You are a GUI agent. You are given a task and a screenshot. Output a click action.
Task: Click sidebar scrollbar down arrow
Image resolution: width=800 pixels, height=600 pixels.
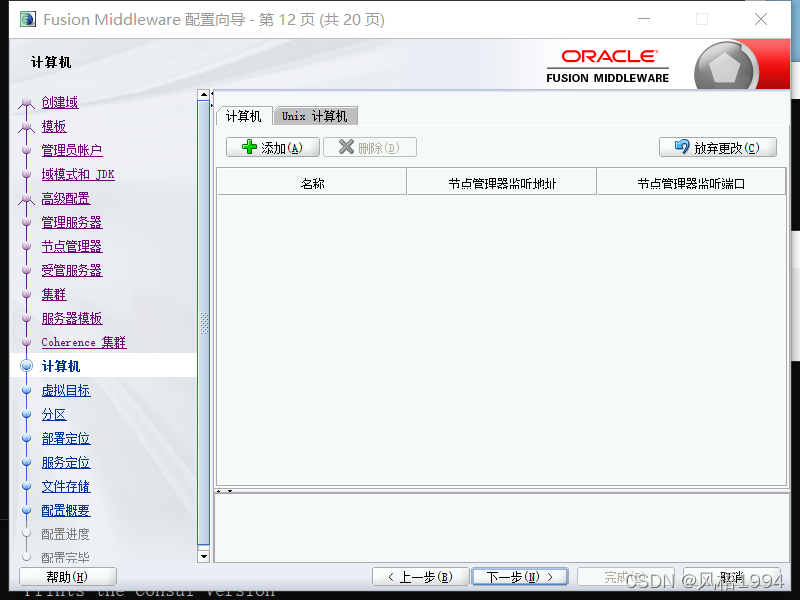click(204, 556)
